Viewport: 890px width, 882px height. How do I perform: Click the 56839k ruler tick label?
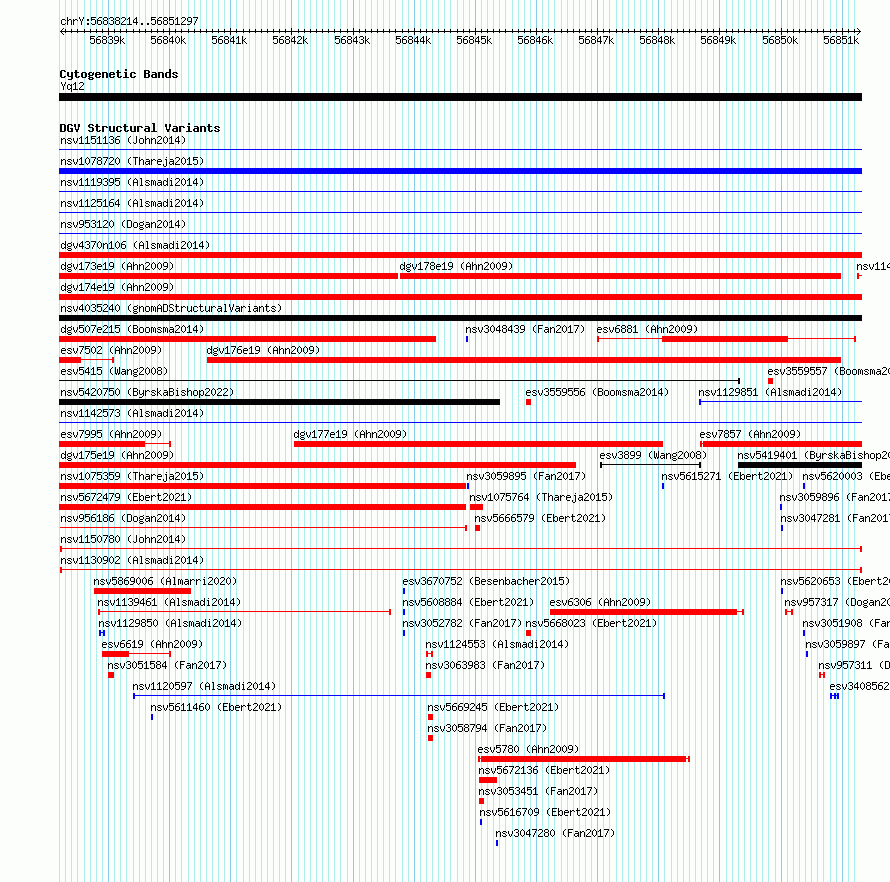107,40
